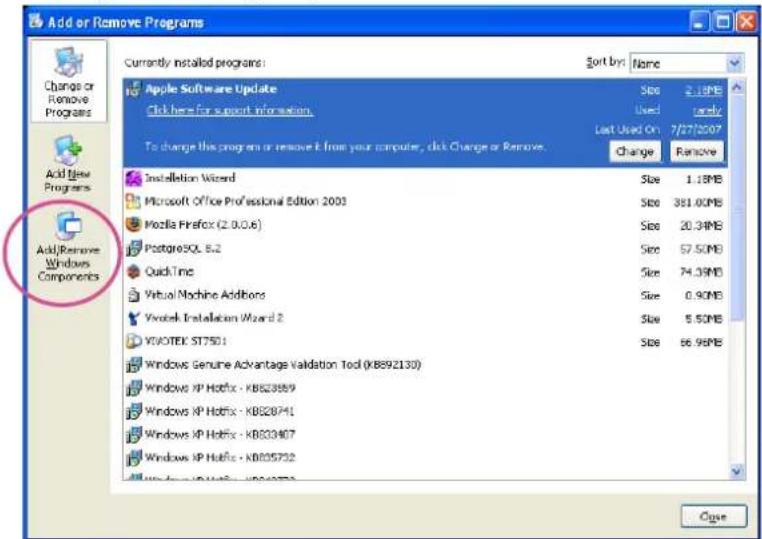The width and height of the screenshot is (762, 539).
Task: Click the Virtual Machine Additions icon
Action: tap(133, 295)
